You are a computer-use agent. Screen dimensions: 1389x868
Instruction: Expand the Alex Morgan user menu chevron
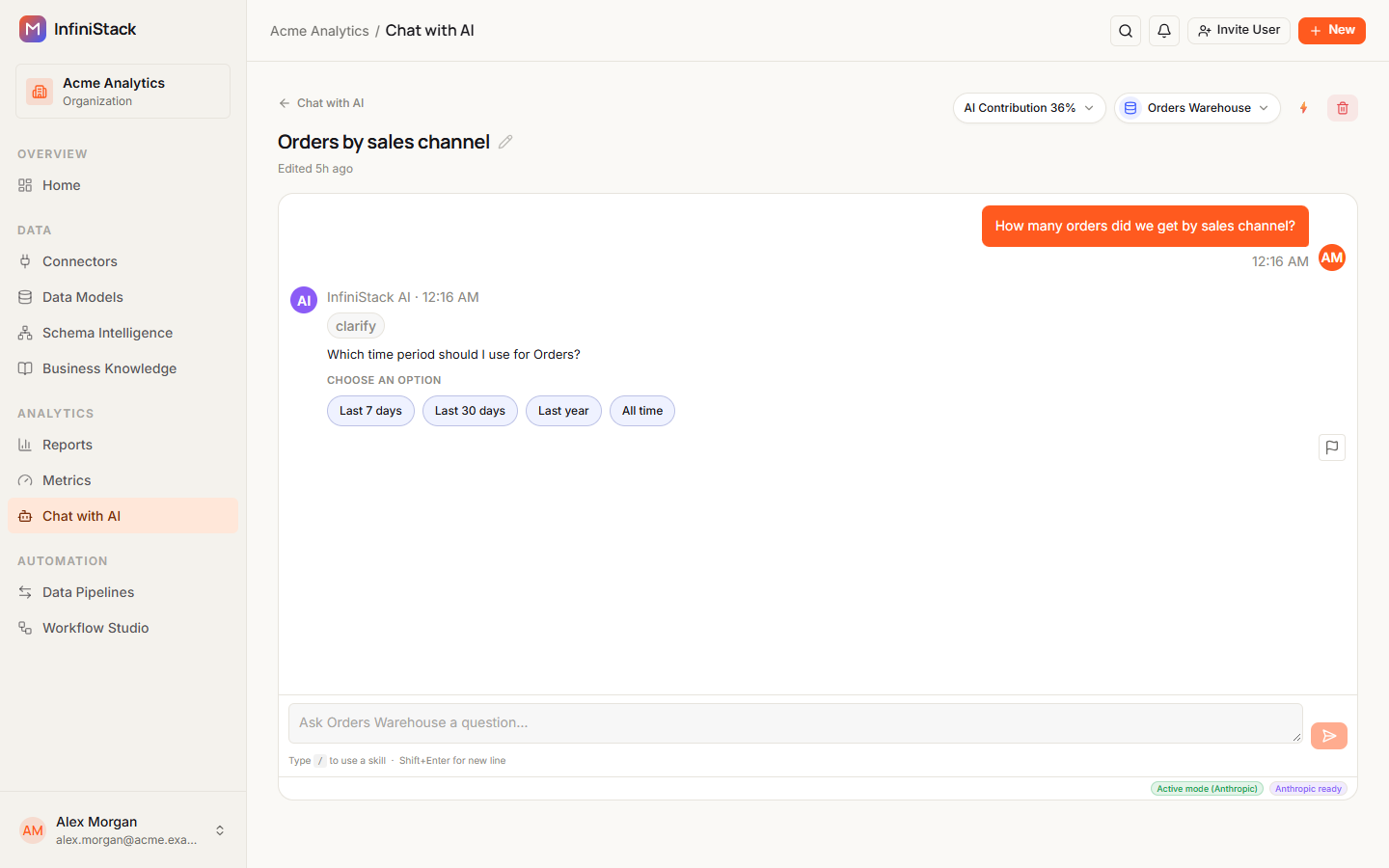click(x=220, y=830)
